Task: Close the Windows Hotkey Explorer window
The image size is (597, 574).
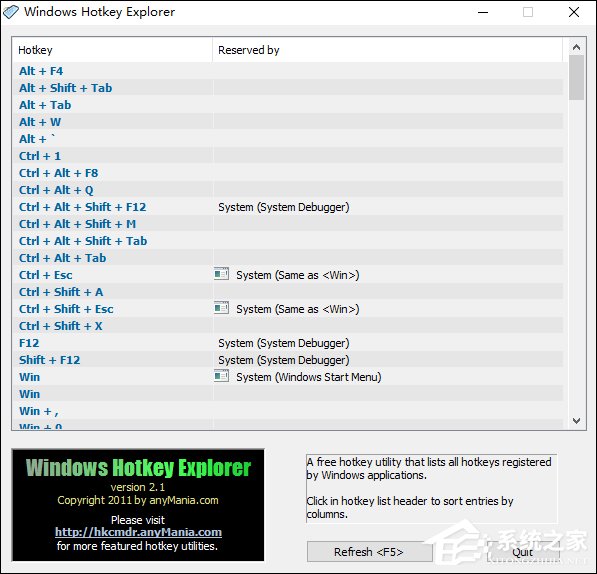Action: [x=574, y=12]
